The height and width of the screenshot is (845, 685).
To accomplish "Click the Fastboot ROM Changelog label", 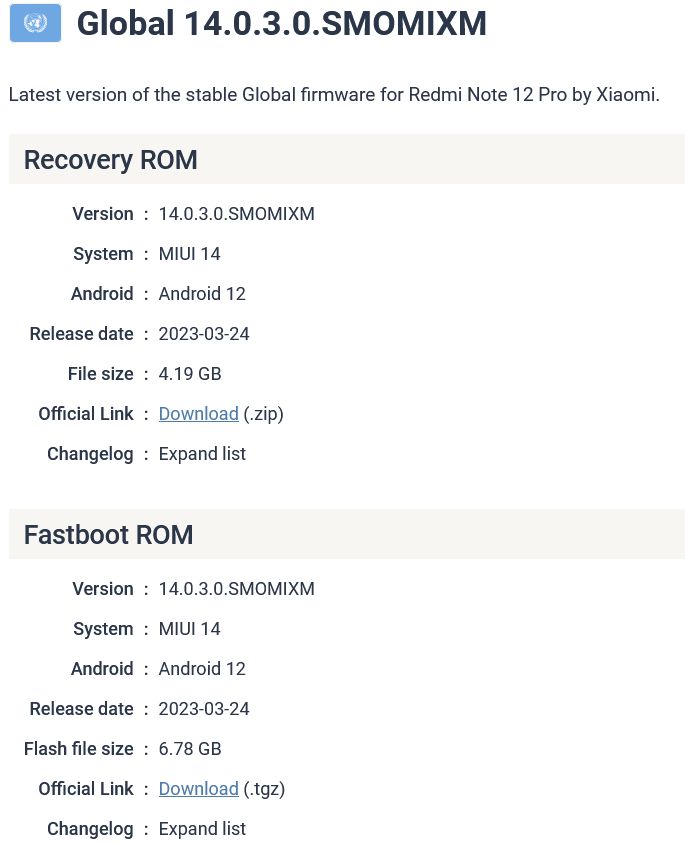I will [x=90, y=829].
